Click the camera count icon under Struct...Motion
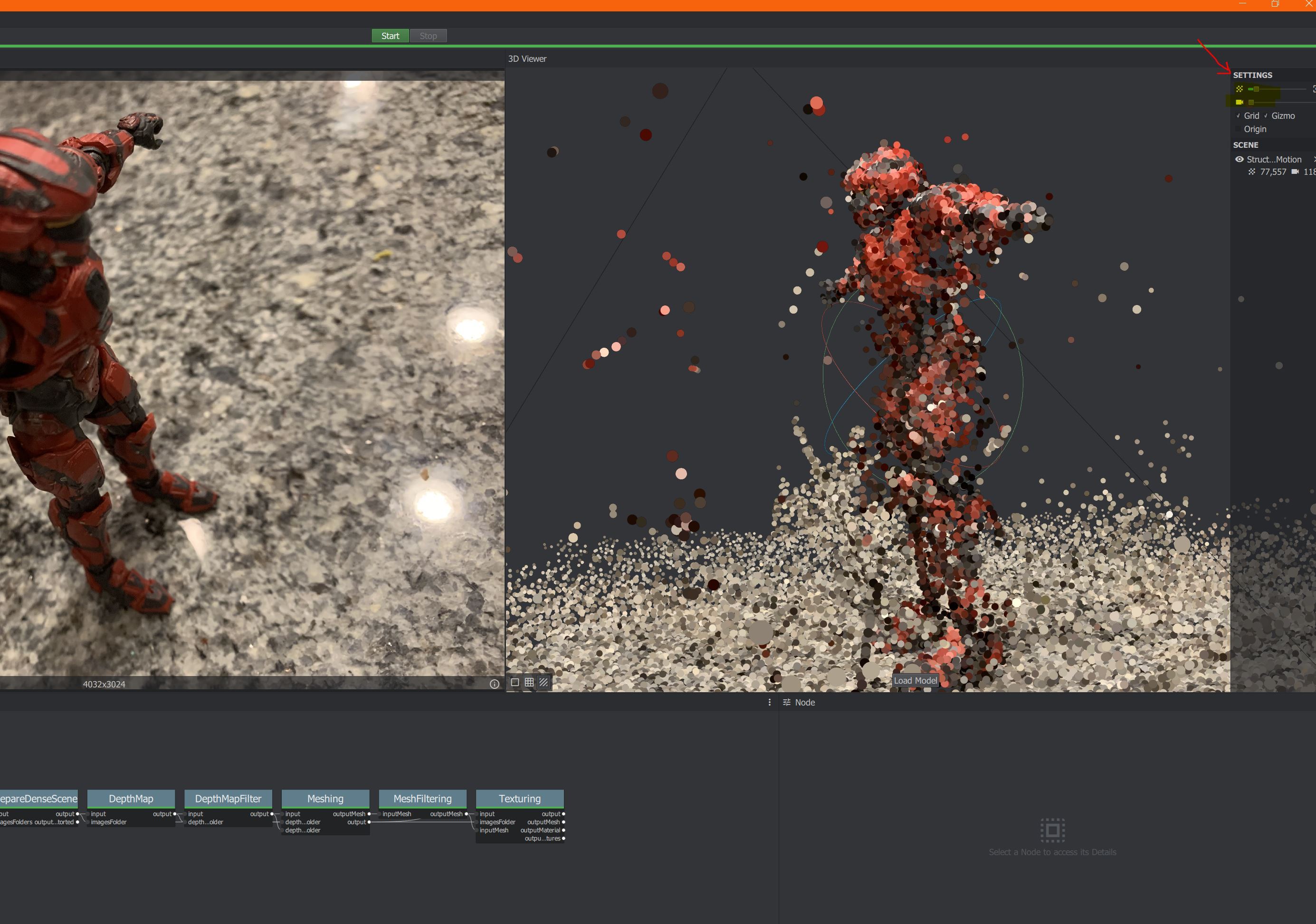 [1295, 172]
